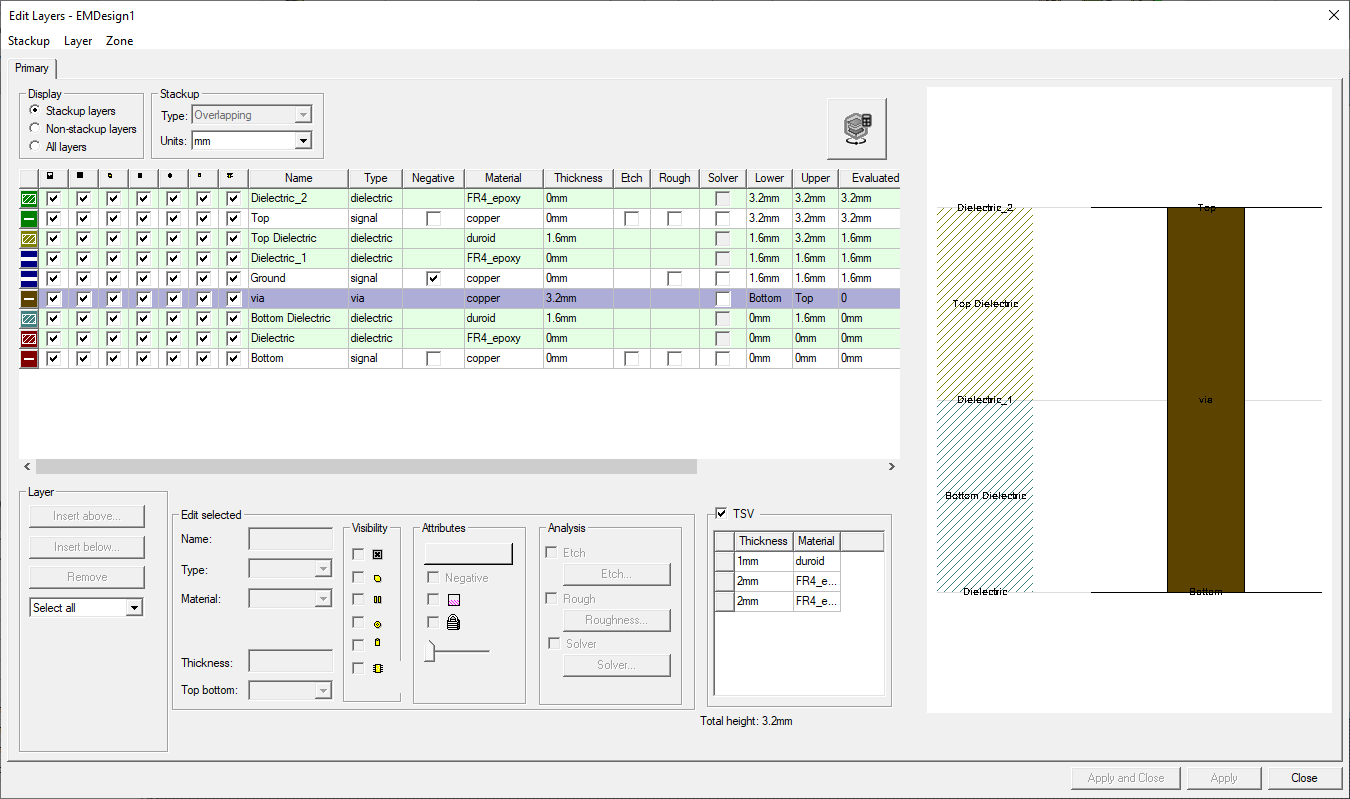Toggle the Negative checkbox for the Ground layer
Screen dimensions: 1350x799
[x=432, y=278]
